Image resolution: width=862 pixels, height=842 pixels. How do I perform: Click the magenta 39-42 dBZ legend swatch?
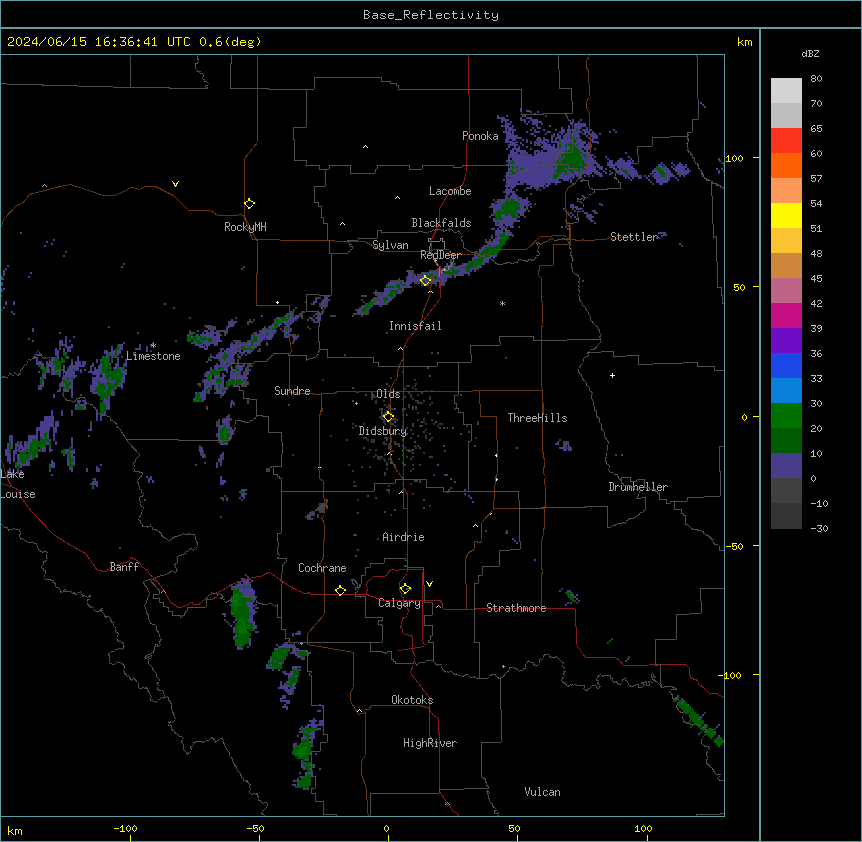click(x=786, y=315)
